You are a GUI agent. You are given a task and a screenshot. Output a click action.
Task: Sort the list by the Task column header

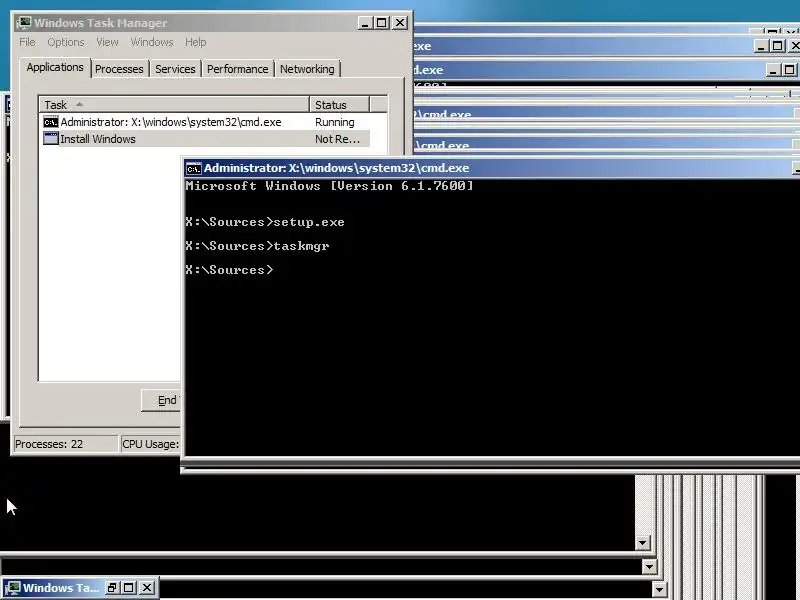coord(174,105)
